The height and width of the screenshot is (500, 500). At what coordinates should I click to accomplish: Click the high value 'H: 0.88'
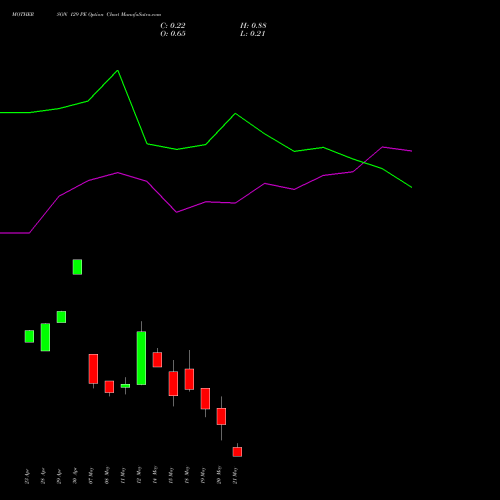(x=253, y=26)
